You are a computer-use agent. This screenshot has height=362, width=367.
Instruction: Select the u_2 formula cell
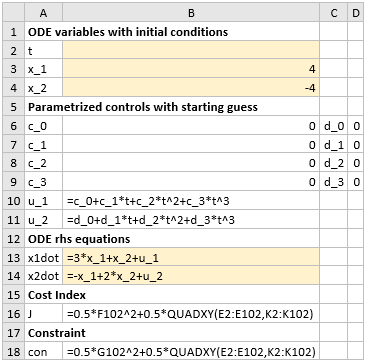click(191, 220)
